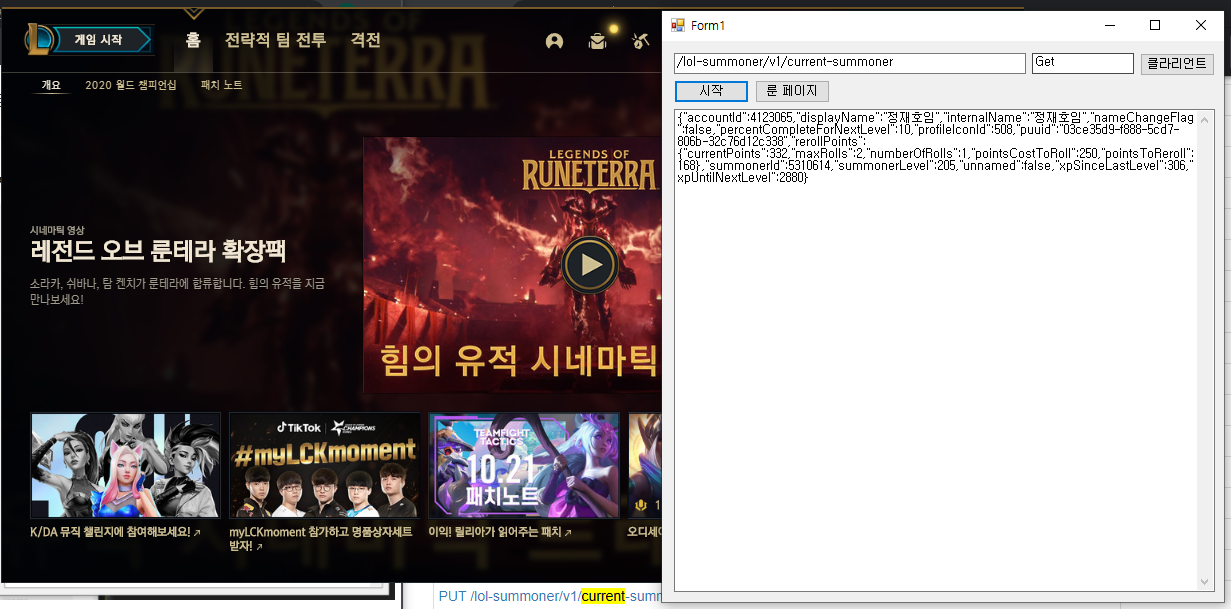Switch to the 홈 tab
1231x609 pixels.
click(x=193, y=40)
